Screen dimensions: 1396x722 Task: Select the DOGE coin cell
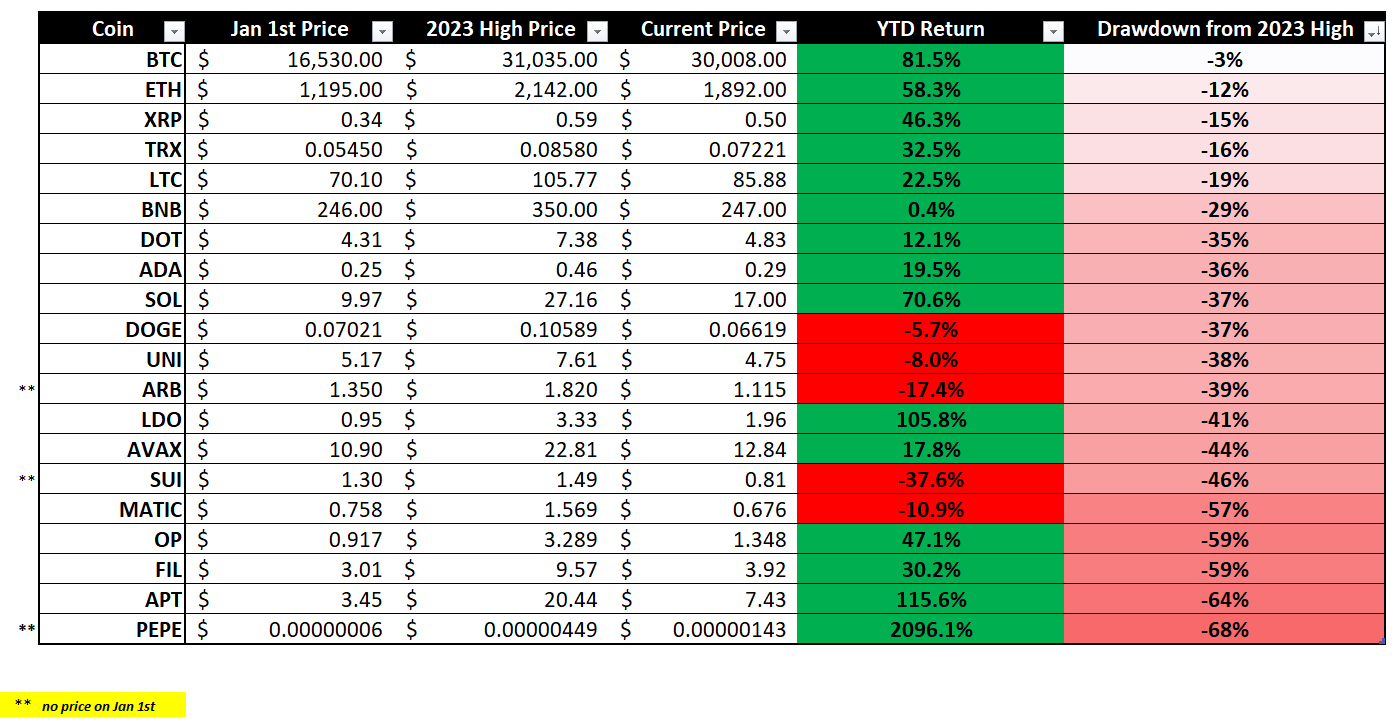click(x=112, y=330)
